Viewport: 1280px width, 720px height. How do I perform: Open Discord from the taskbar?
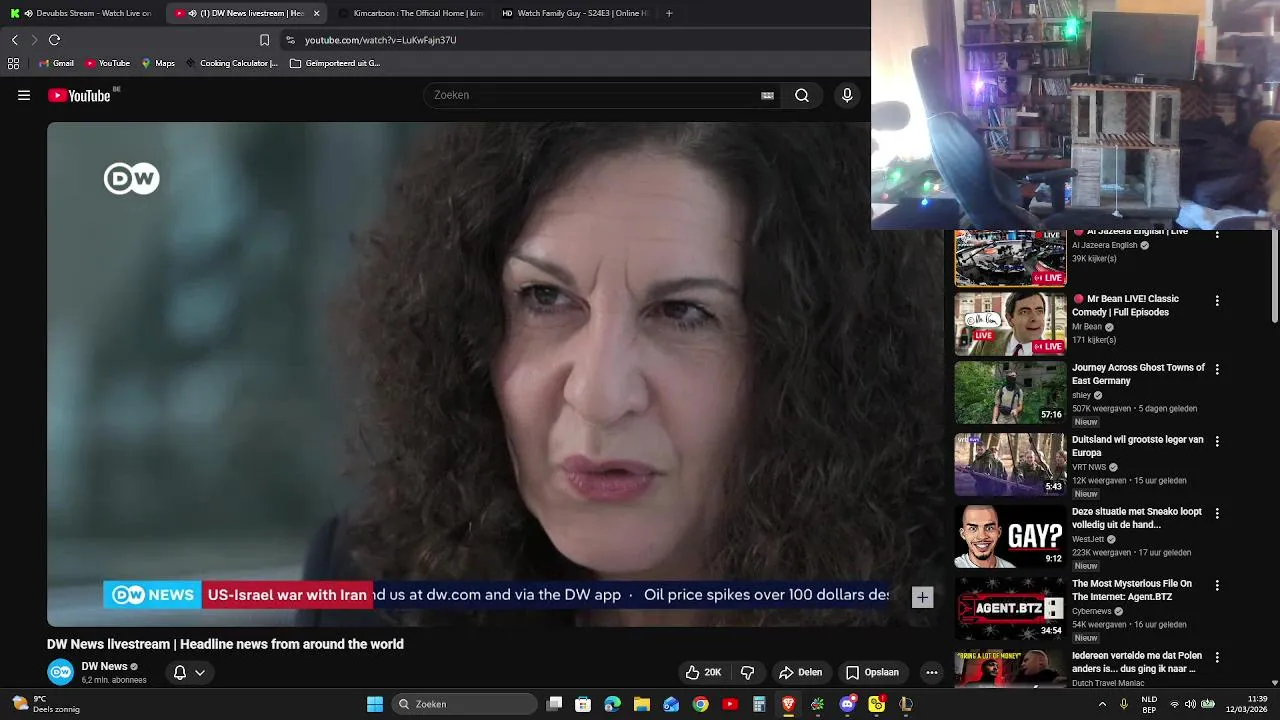point(847,704)
